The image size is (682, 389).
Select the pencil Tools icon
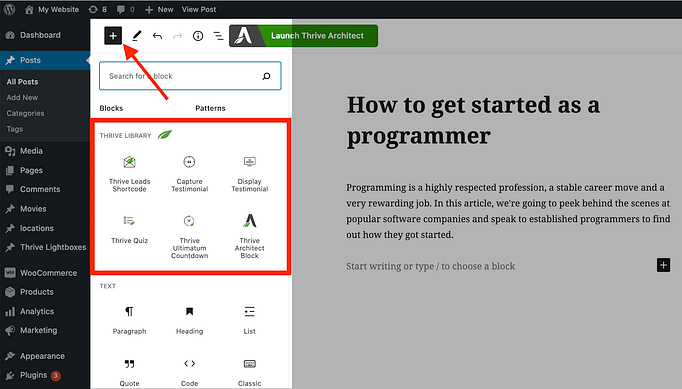pos(137,36)
